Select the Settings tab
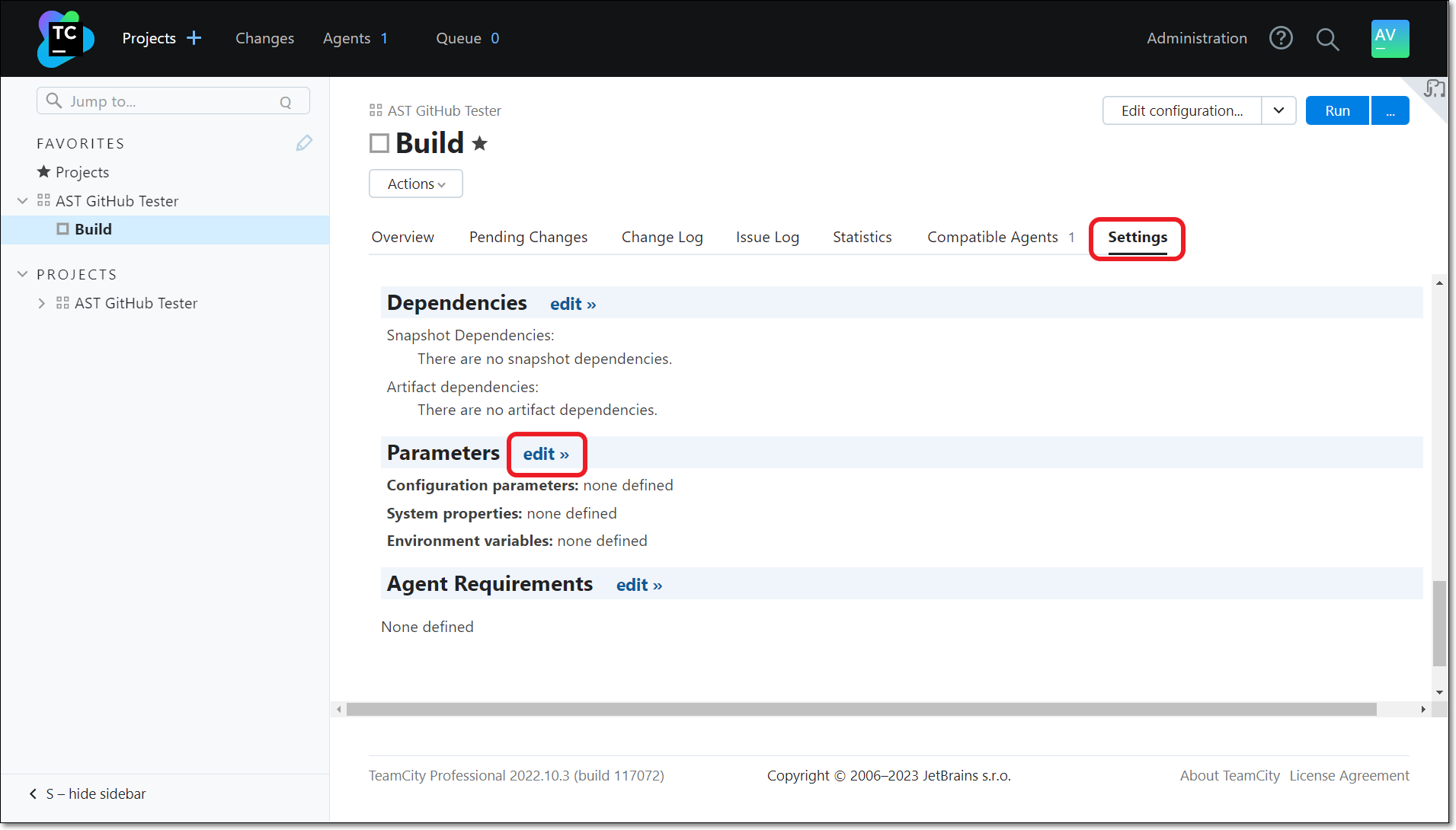Screen dimensions: 1456x830 click(1137, 237)
